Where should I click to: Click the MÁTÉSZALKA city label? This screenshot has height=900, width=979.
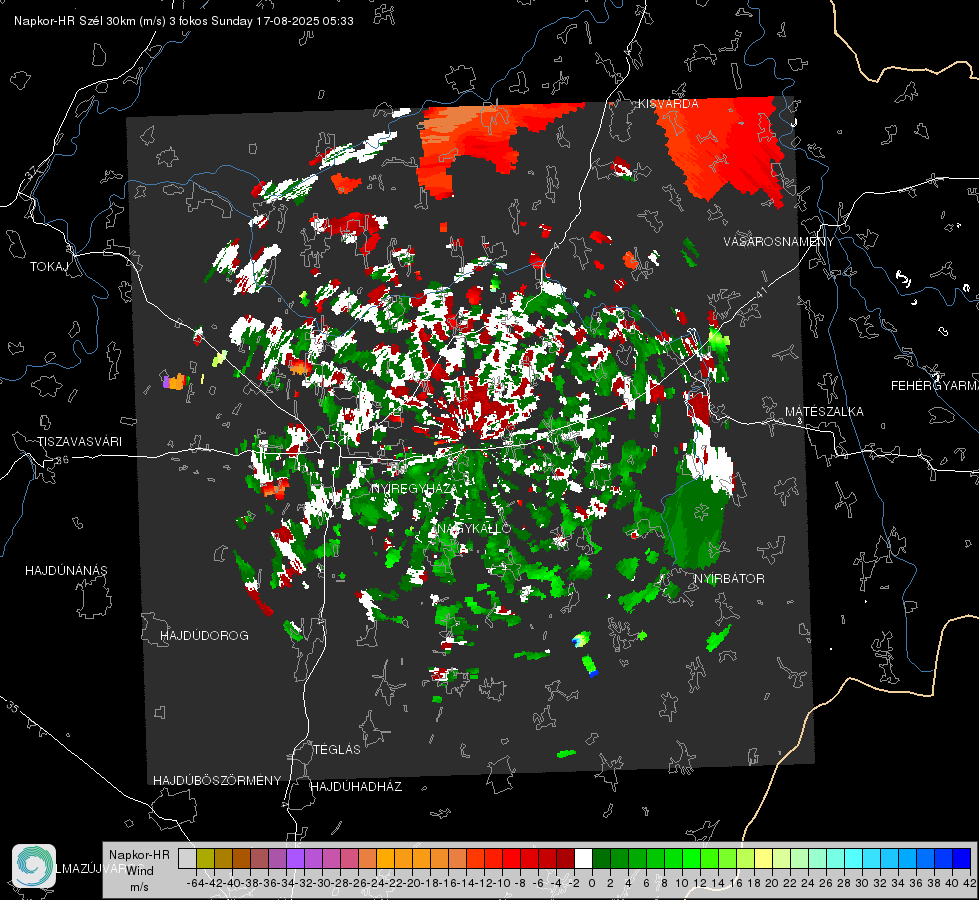pyautogui.click(x=824, y=412)
